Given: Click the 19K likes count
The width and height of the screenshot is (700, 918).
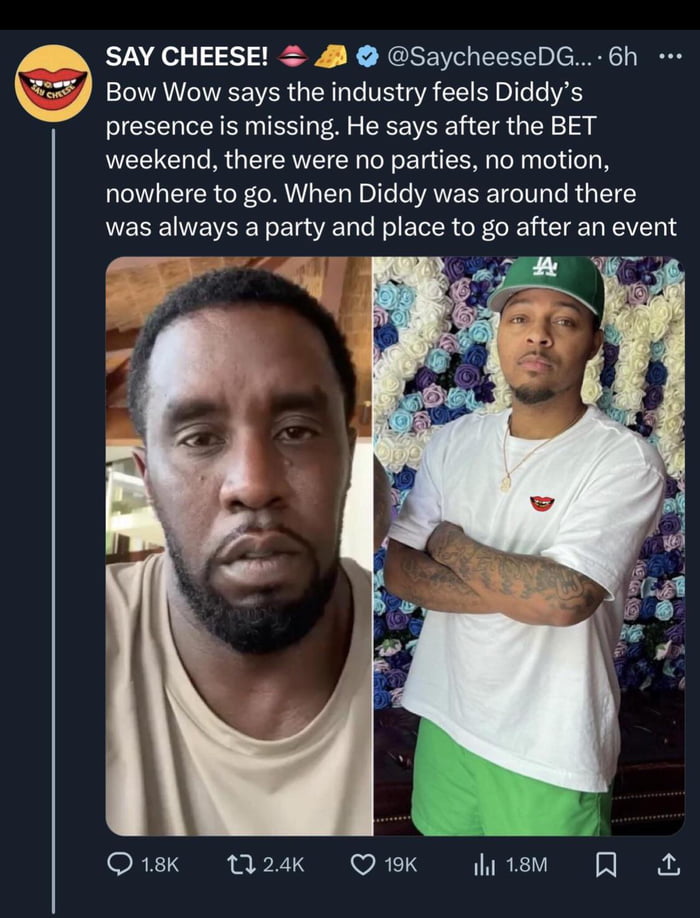Looking at the screenshot, I should (x=401, y=864).
